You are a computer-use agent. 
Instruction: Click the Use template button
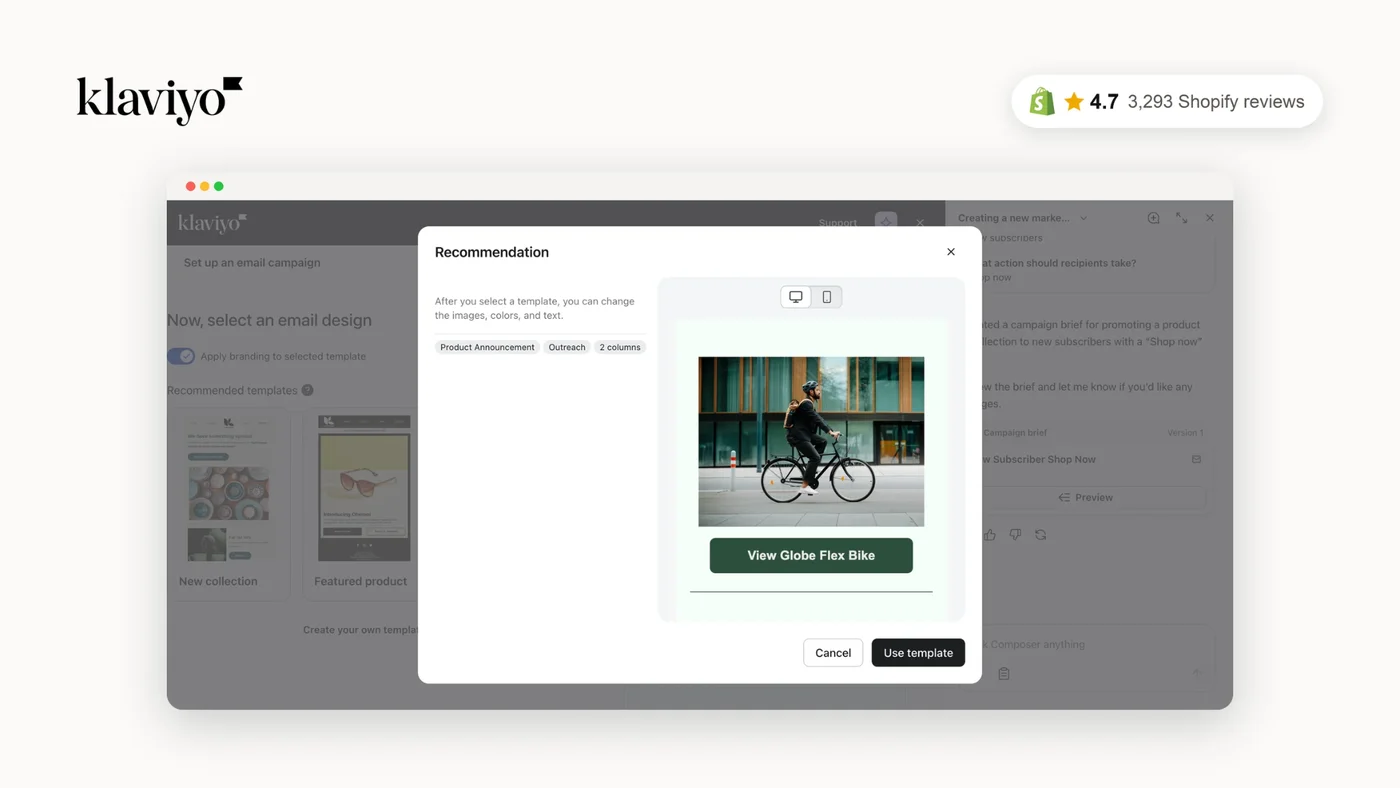(918, 653)
